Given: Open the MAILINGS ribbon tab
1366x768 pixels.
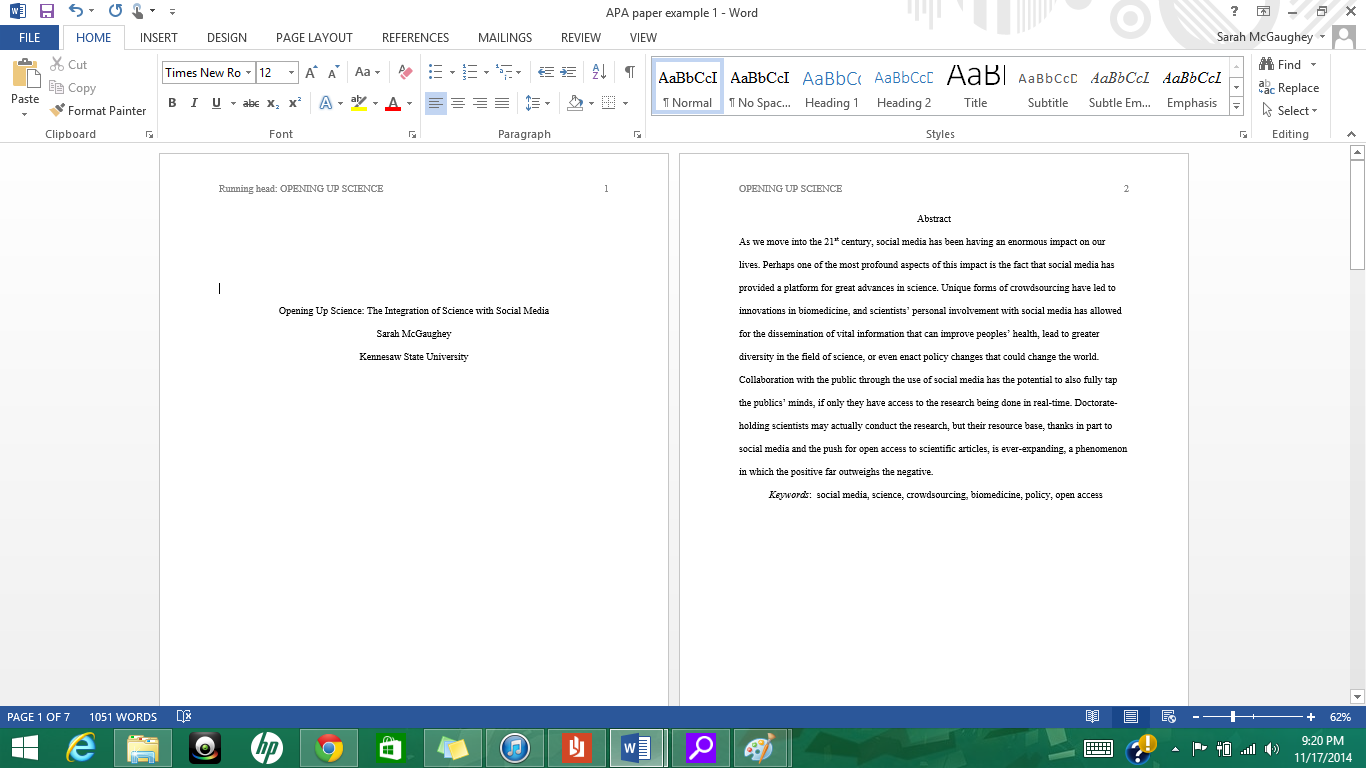Looking at the screenshot, I should coord(504,37).
